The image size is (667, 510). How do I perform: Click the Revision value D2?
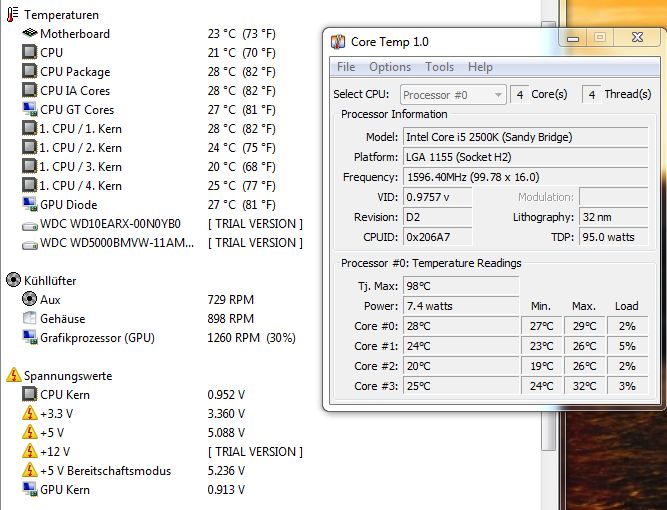click(x=437, y=217)
